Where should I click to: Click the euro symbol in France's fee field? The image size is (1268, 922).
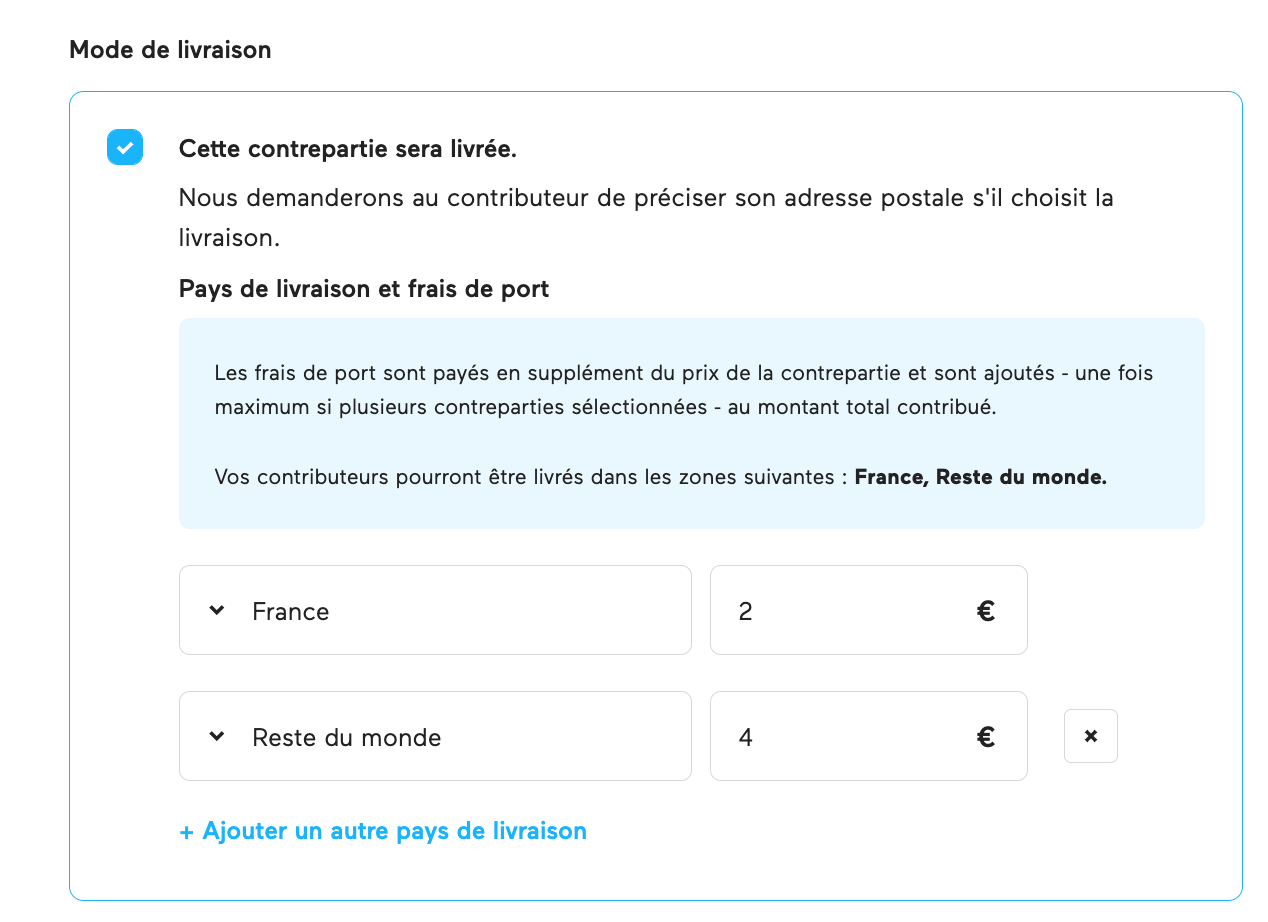point(986,611)
